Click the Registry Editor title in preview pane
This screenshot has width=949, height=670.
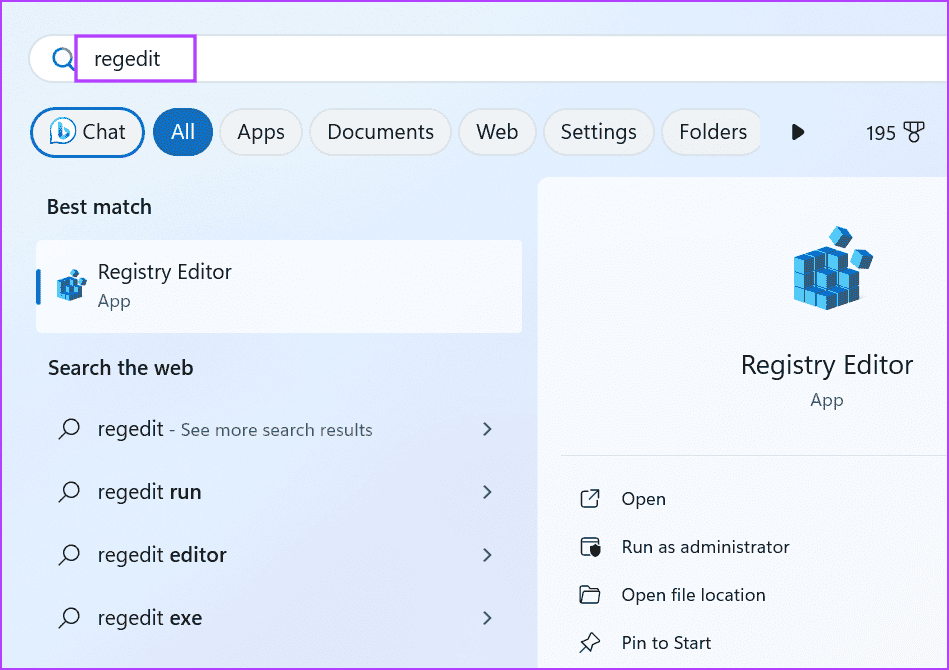click(x=827, y=365)
